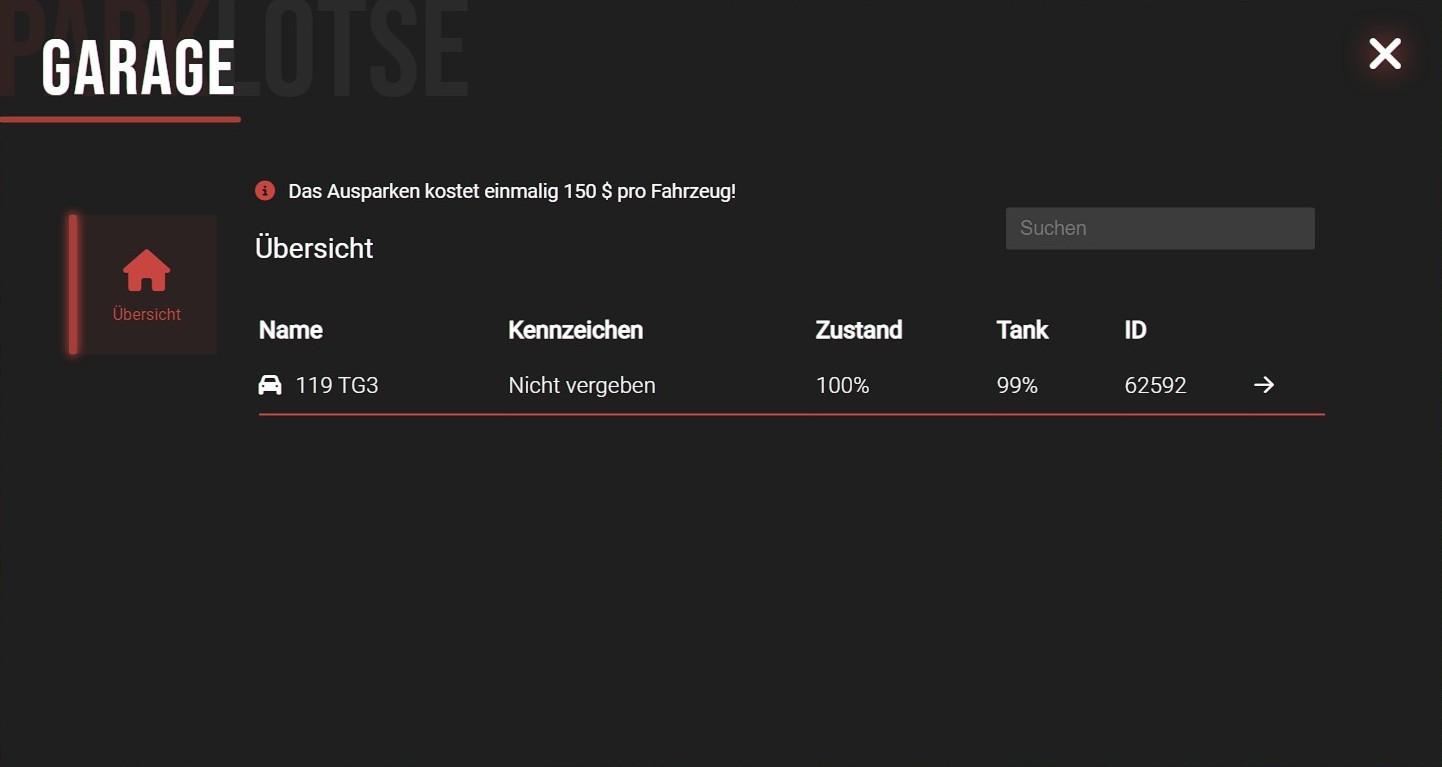Focus the Suchen search field
This screenshot has width=1442, height=767.
point(1159,228)
